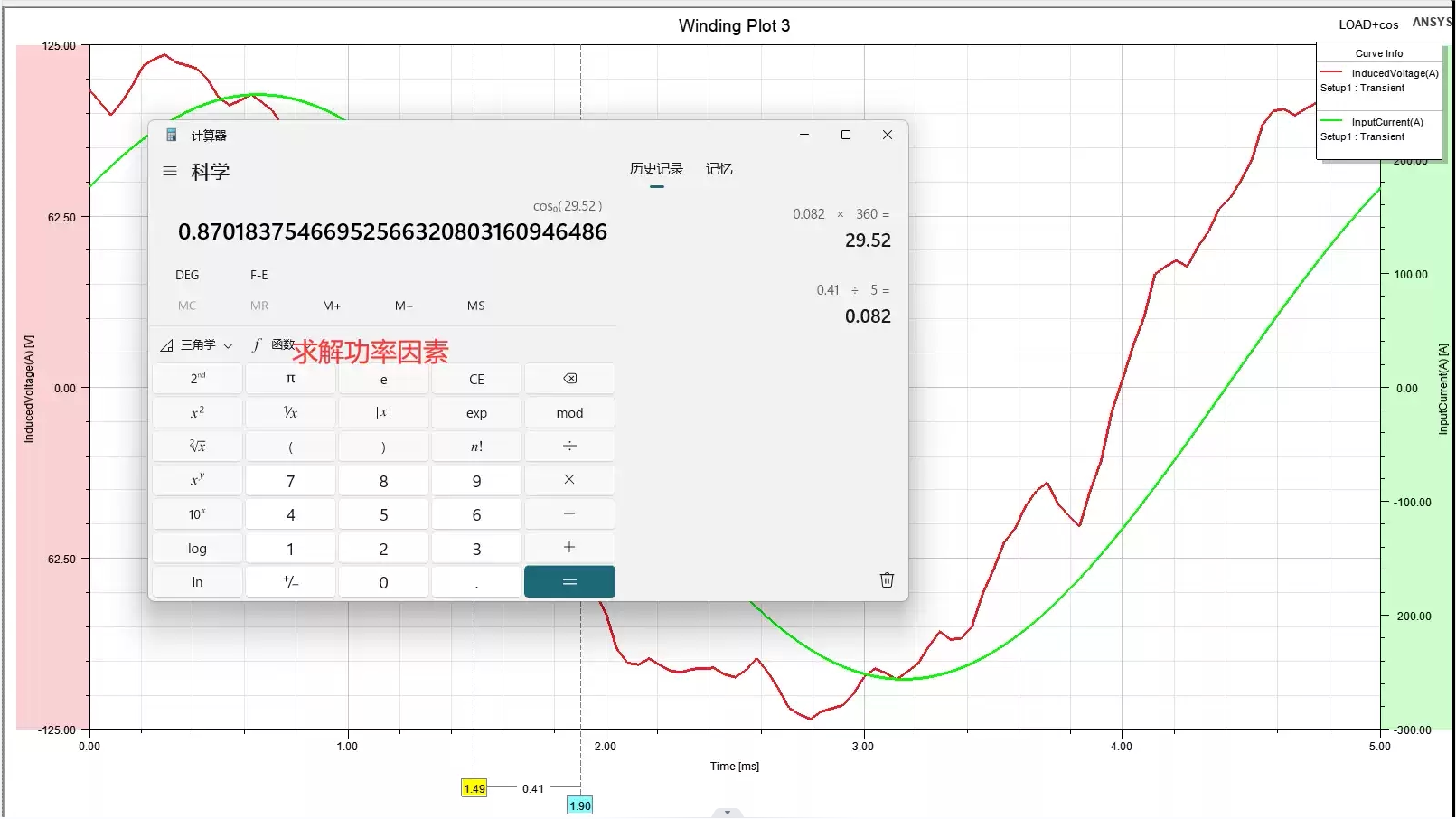Click the decimal point key
1456x819 pixels.
(x=476, y=581)
